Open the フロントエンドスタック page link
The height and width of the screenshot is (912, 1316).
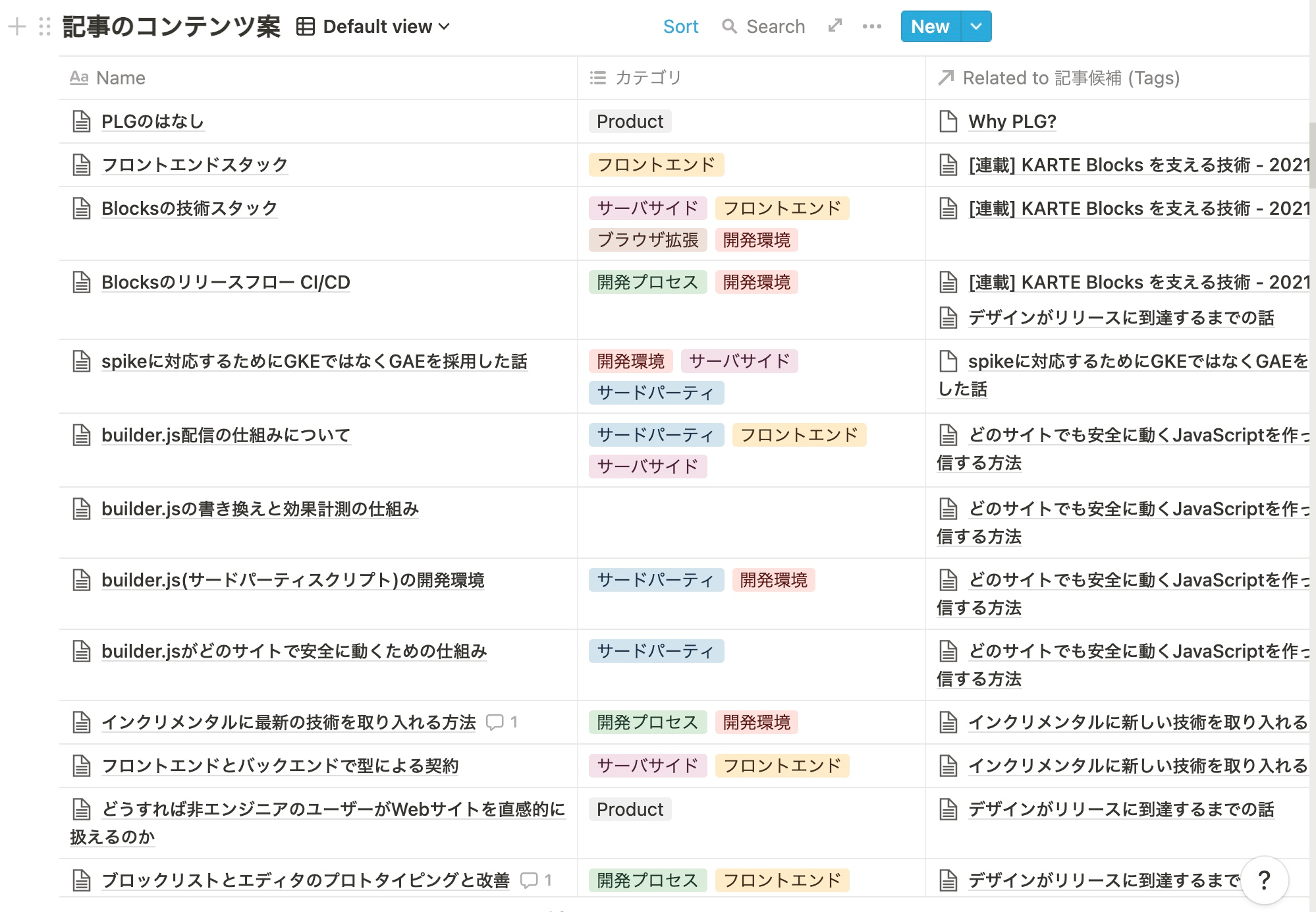194,165
